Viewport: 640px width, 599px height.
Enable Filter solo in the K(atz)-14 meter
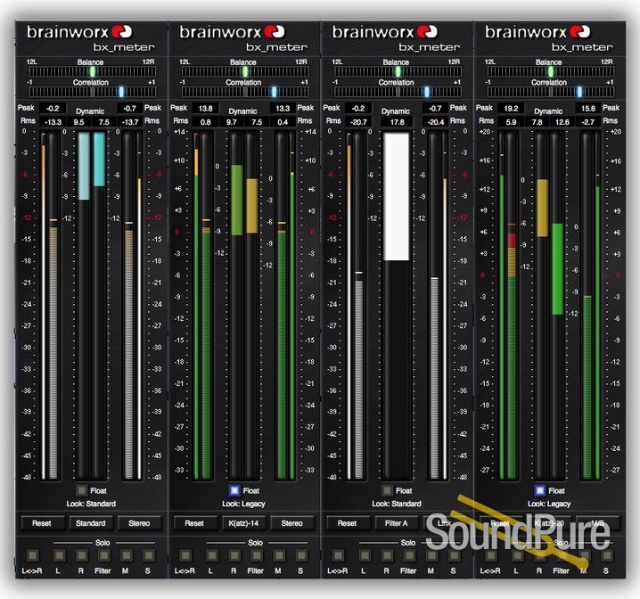[x=257, y=555]
